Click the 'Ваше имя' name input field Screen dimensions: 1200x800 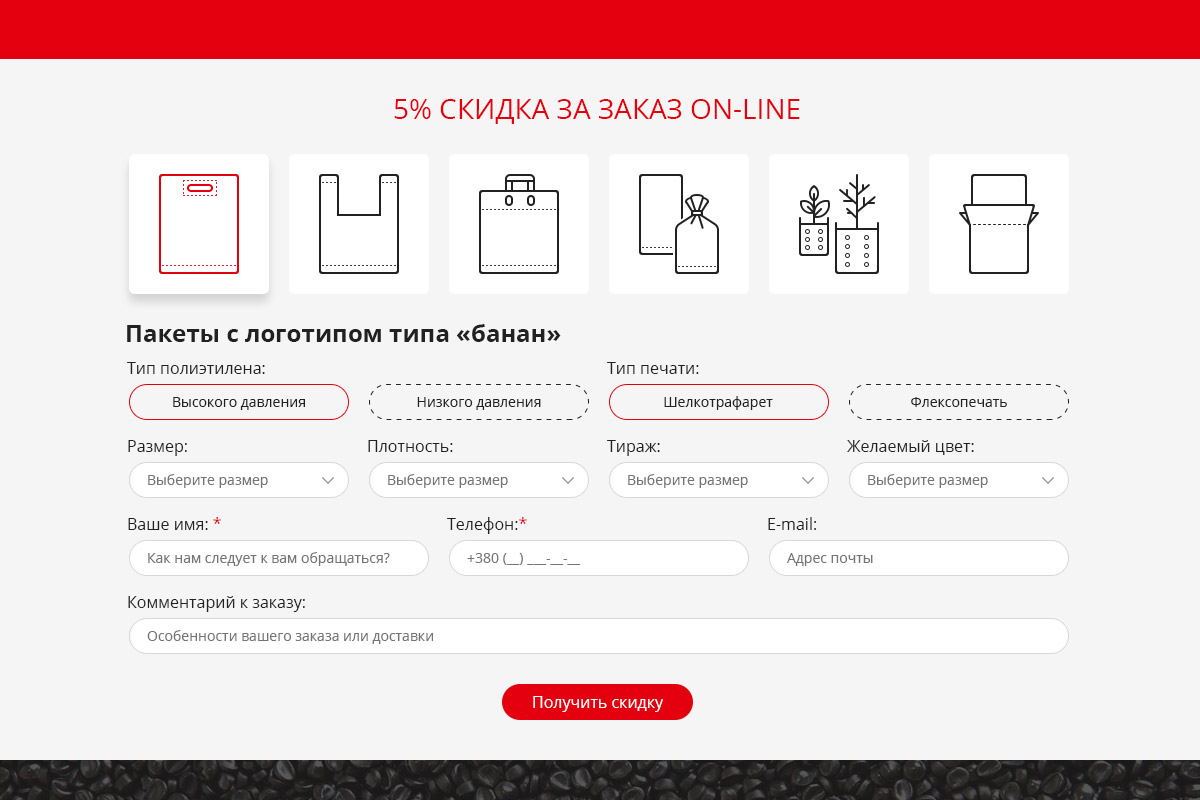click(279, 558)
